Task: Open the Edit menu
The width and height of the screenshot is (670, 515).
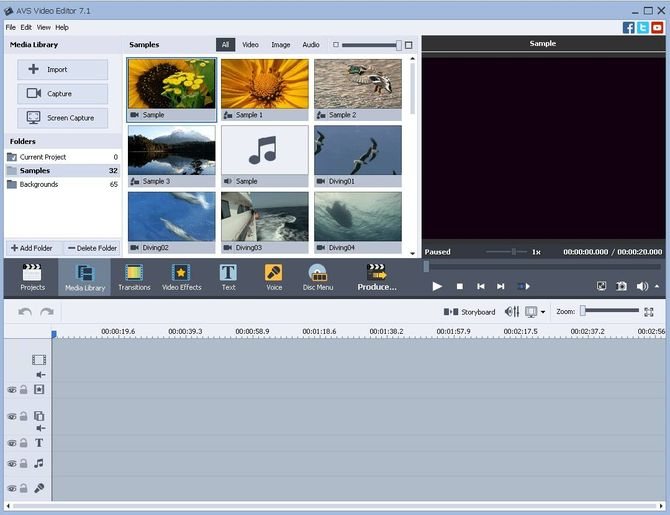Action: (x=26, y=27)
